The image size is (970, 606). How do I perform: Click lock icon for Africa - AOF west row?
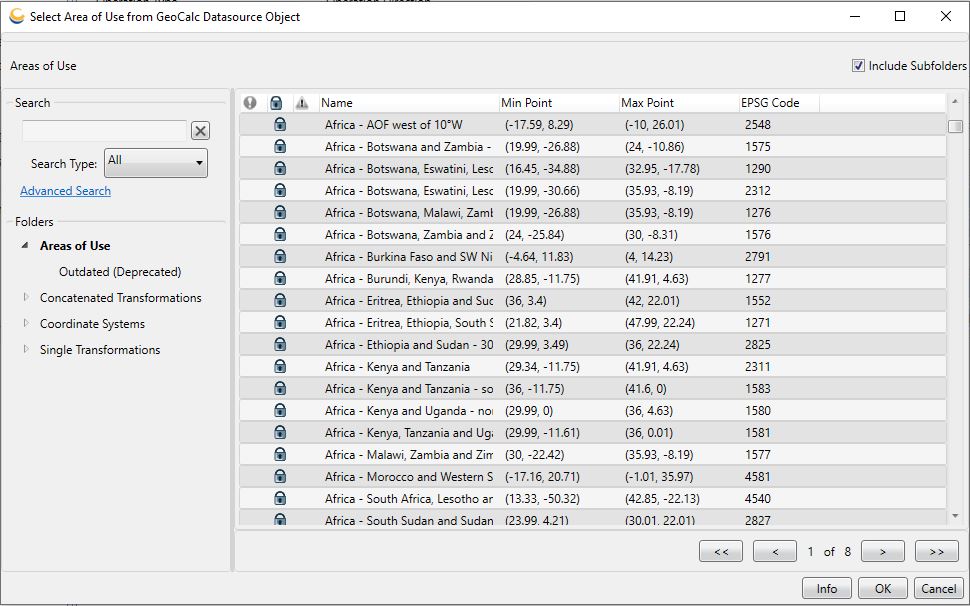[x=280, y=124]
